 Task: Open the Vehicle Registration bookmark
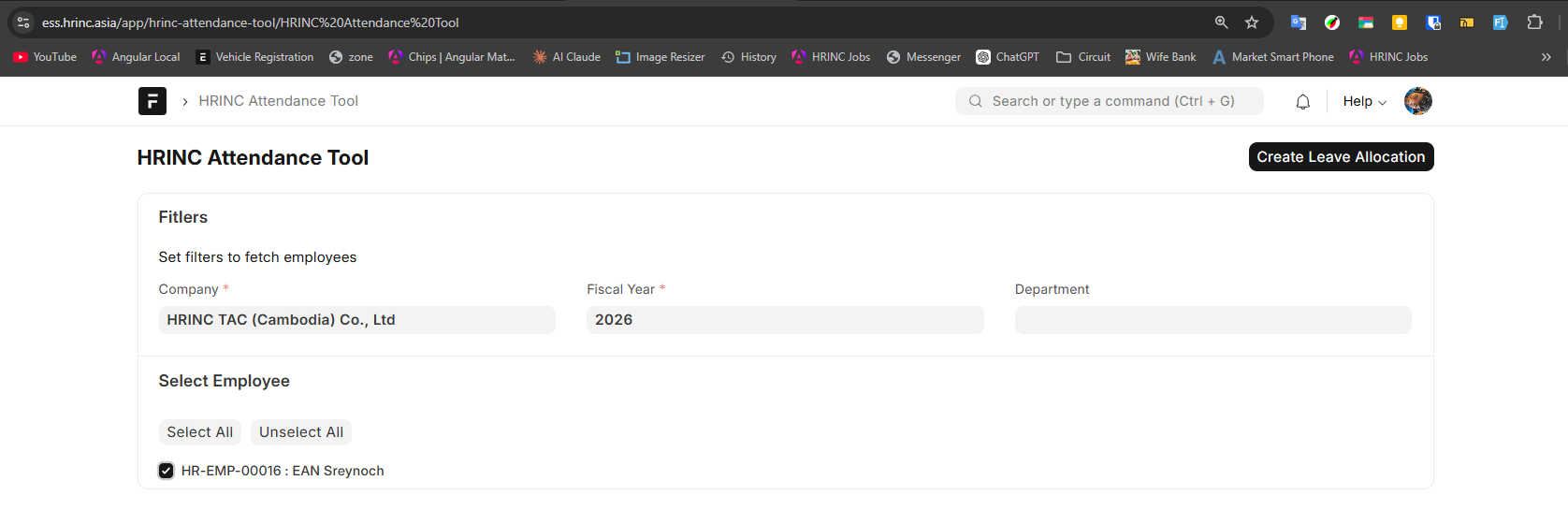click(254, 57)
